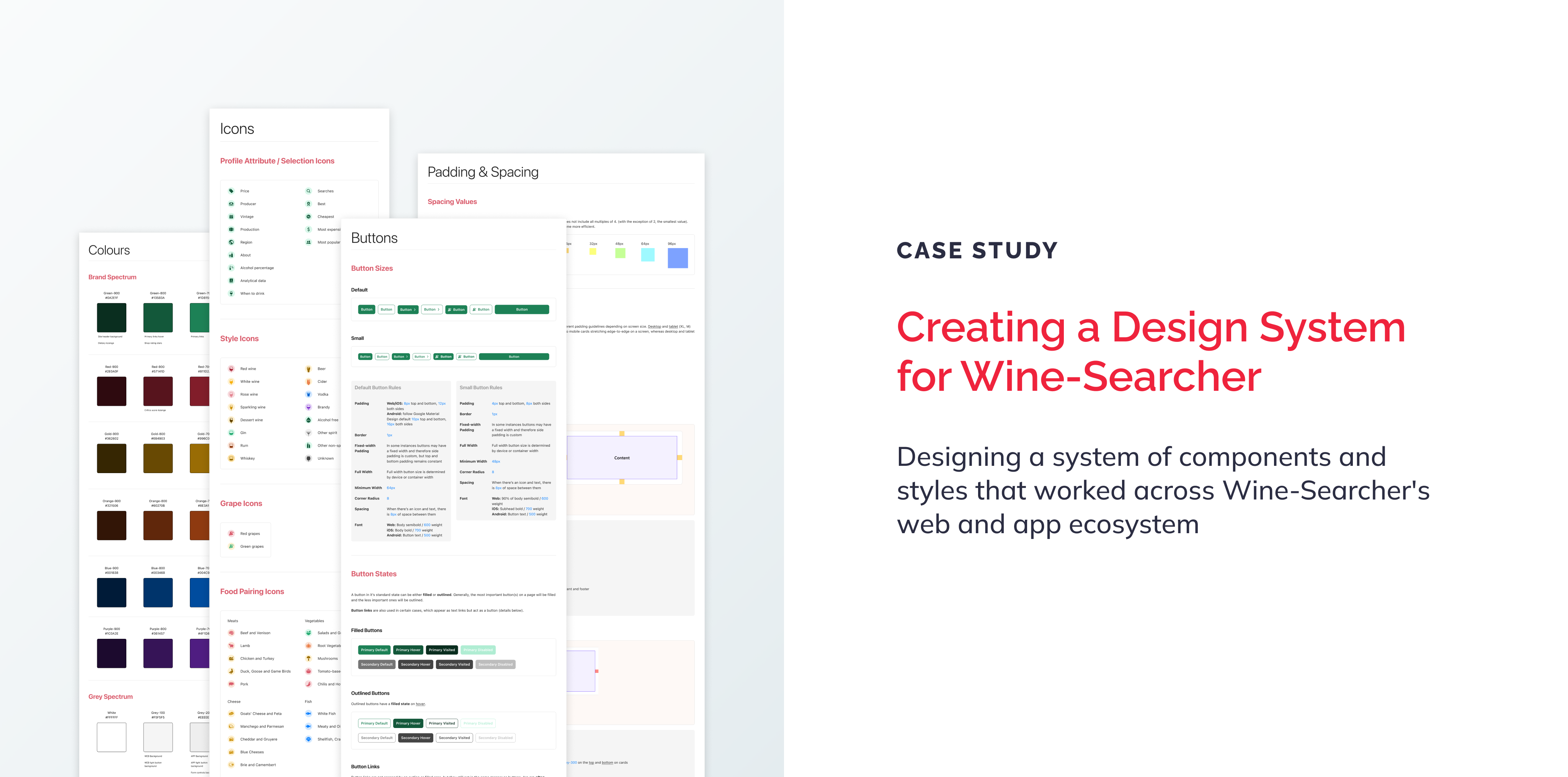Select the Grey-100 colour swatch
Screen dimensions: 1568x777
pos(158,738)
